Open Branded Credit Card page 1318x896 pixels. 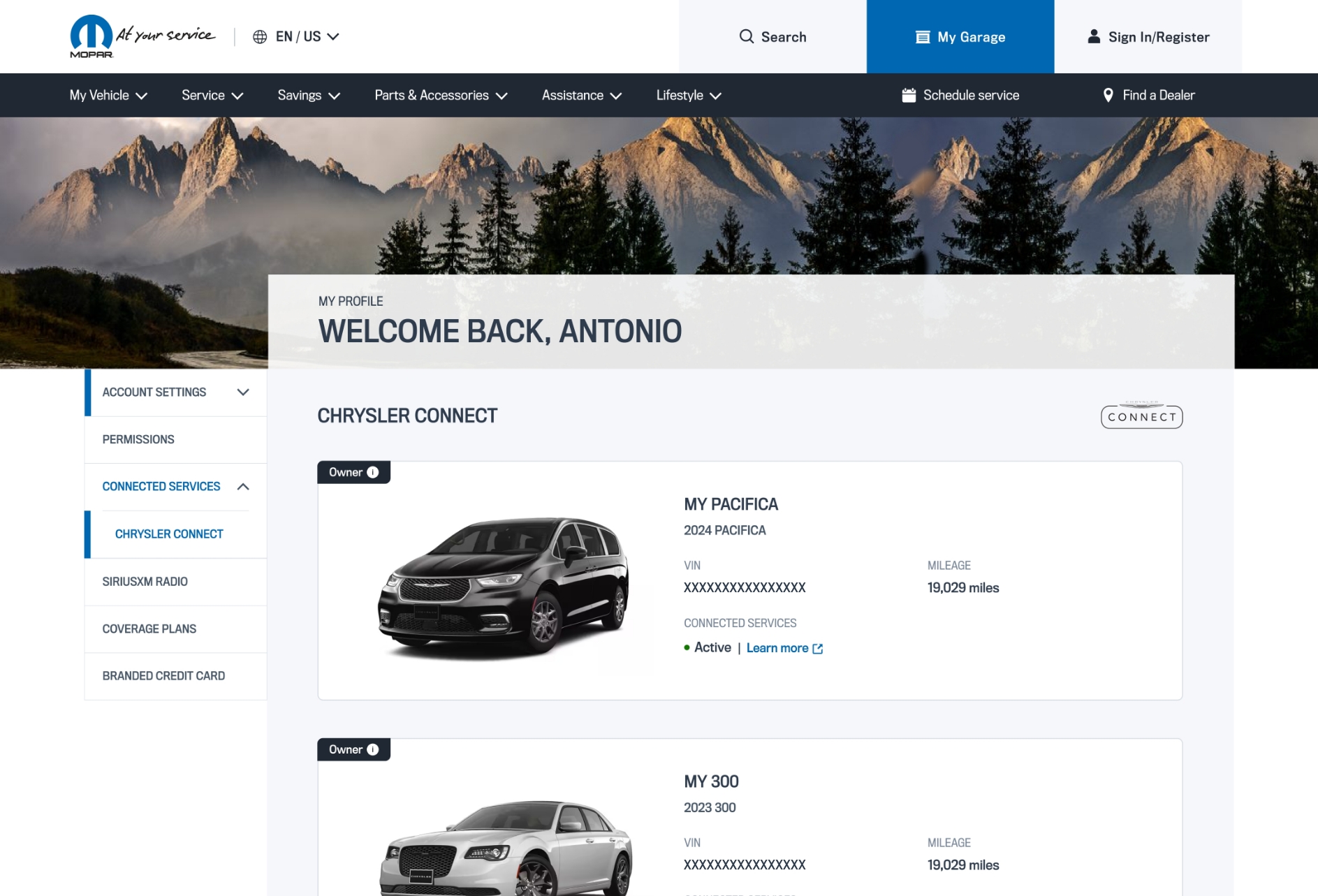pyautogui.click(x=163, y=675)
